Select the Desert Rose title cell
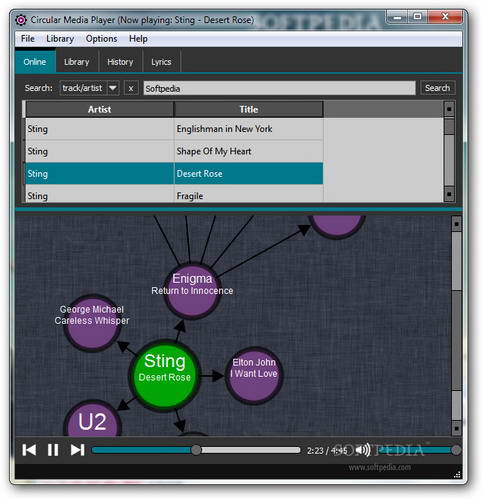The height and width of the screenshot is (500, 483). [x=249, y=174]
